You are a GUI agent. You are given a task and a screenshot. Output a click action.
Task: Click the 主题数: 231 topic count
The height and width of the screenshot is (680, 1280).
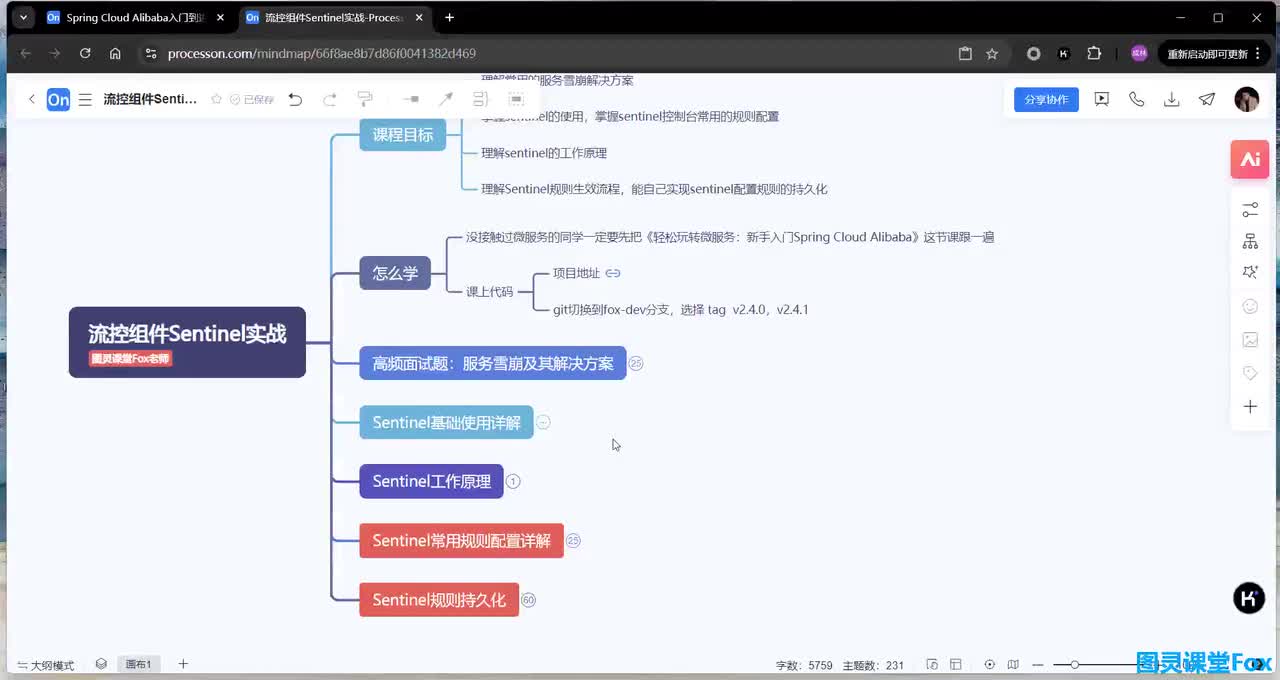(x=873, y=665)
